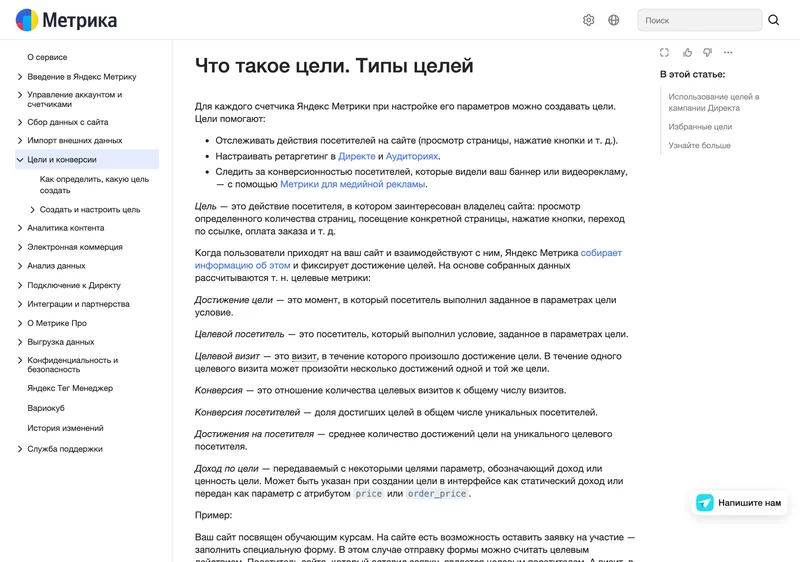Open Введение в Яндекс Метрику label
Viewport: 800px width, 562px height.
point(82,76)
